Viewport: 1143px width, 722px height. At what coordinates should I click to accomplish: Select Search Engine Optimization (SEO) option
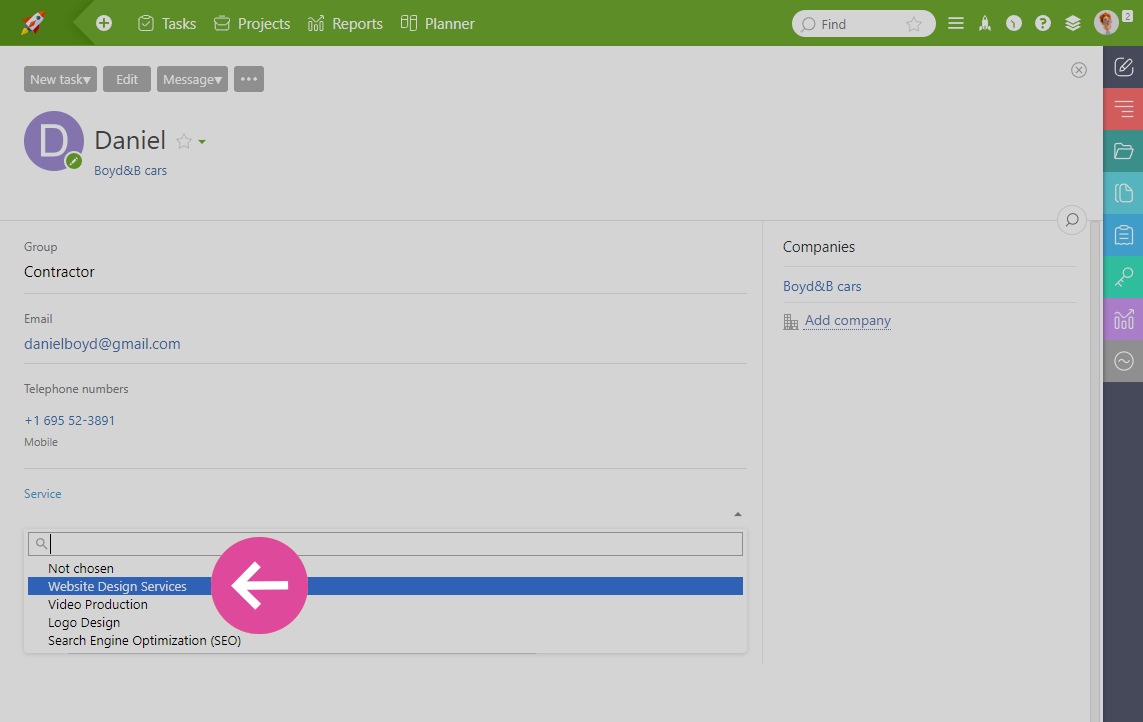click(386, 641)
